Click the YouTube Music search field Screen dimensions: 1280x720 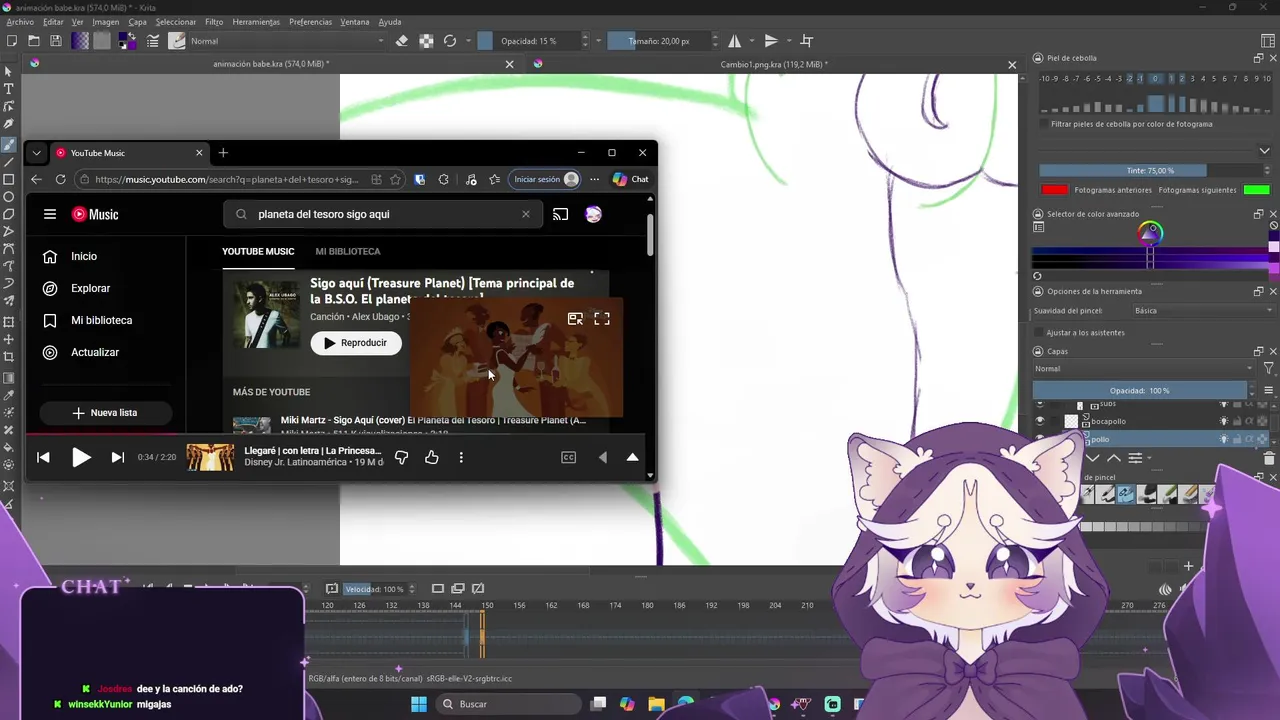(382, 214)
